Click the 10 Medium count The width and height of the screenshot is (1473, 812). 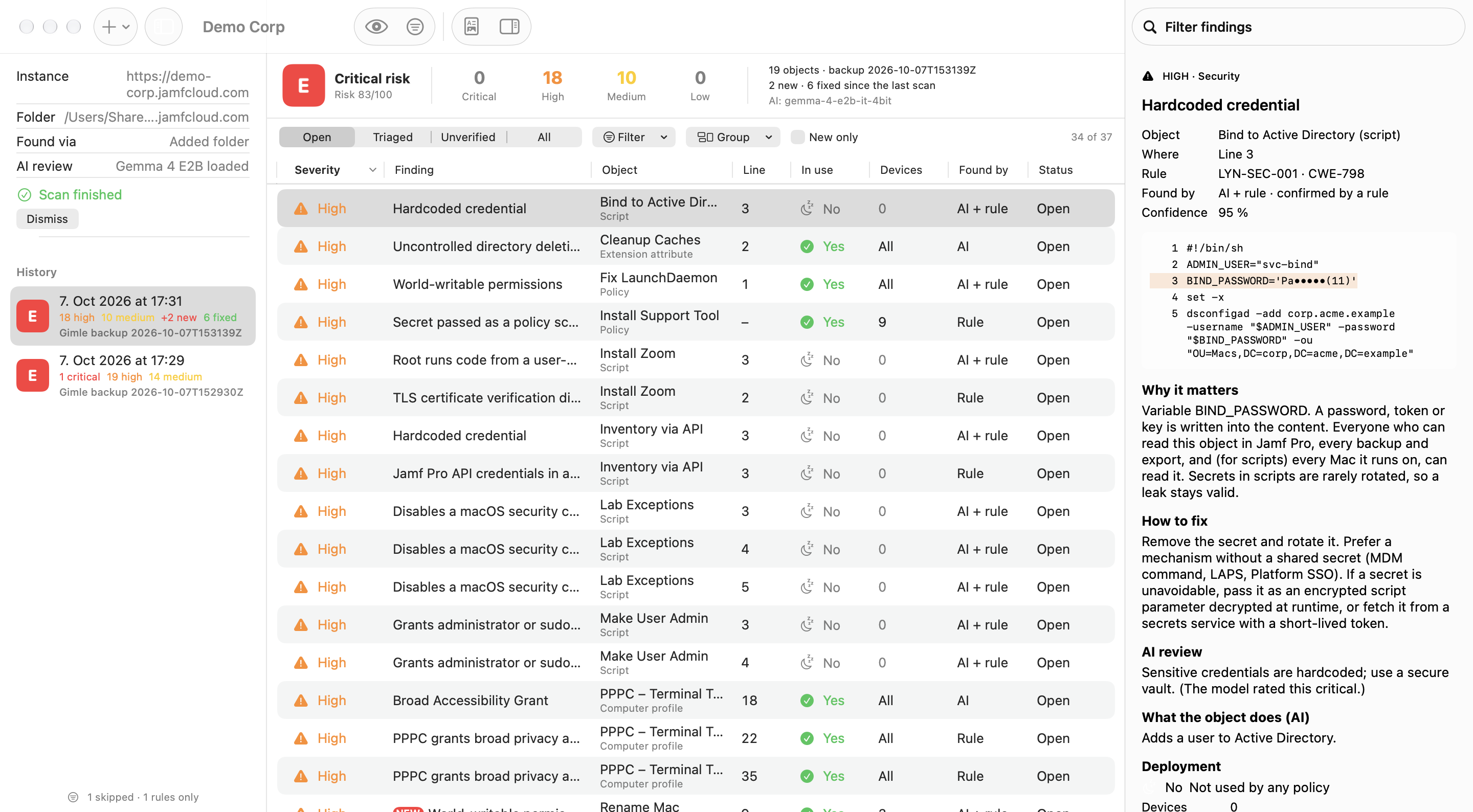tap(626, 86)
